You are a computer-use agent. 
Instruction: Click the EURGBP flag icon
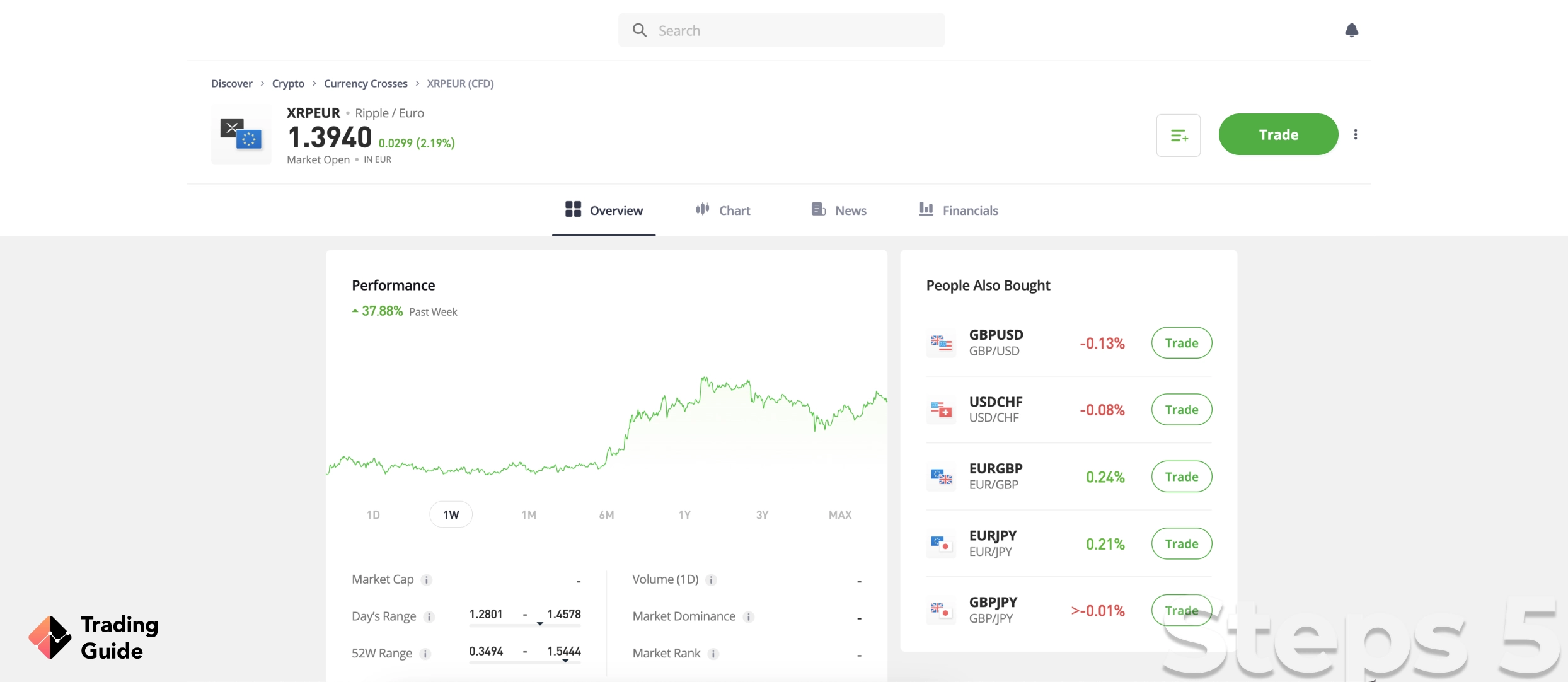[x=941, y=477]
